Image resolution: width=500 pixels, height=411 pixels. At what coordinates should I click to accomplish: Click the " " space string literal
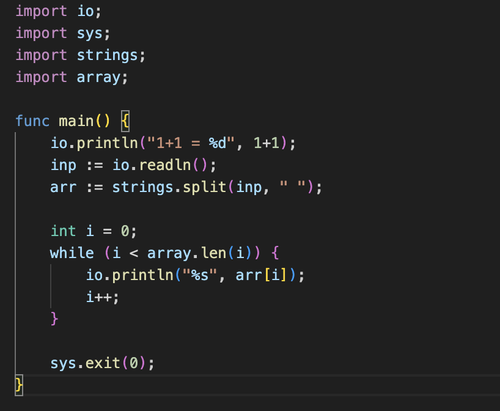(x=293, y=185)
